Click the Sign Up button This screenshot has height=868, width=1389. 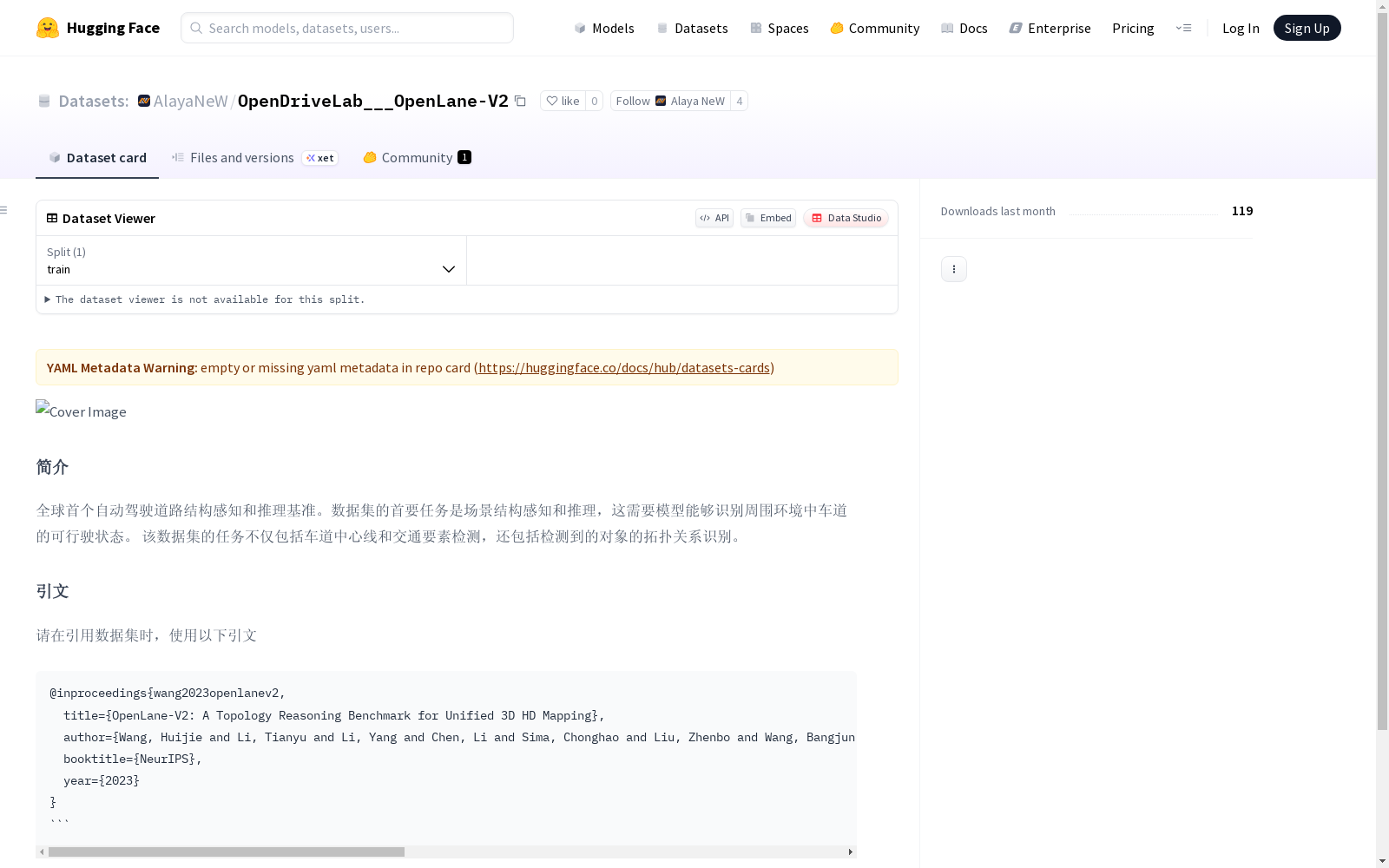click(1307, 27)
